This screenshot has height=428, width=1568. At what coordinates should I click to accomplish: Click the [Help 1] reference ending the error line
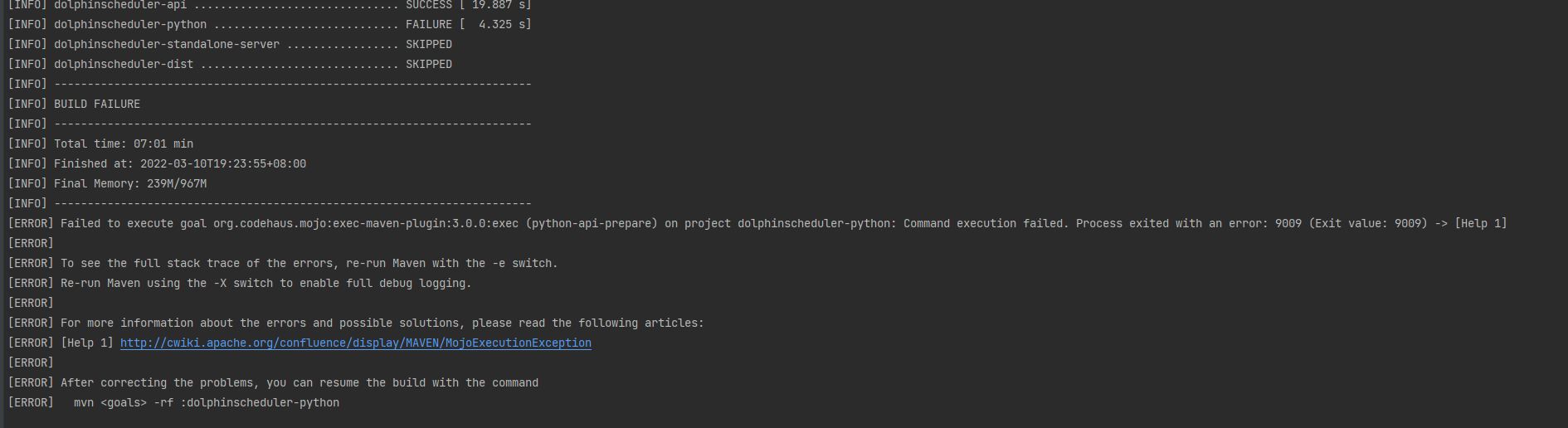1481,224
